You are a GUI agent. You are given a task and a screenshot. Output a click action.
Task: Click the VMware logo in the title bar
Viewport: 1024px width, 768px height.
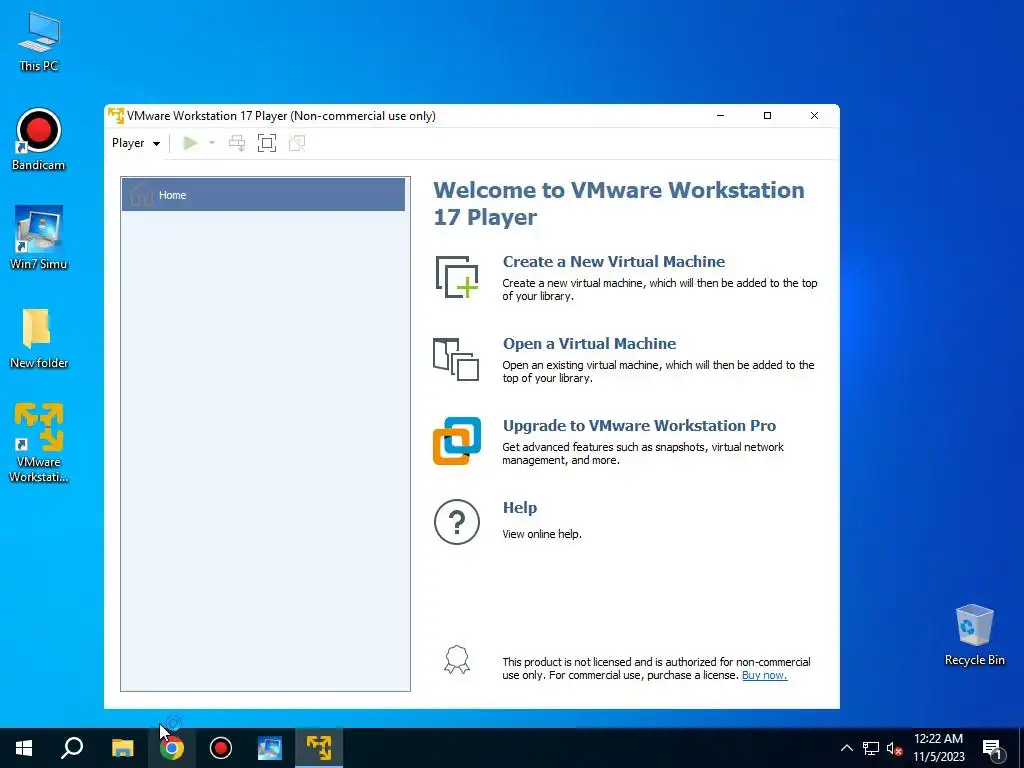pos(116,116)
